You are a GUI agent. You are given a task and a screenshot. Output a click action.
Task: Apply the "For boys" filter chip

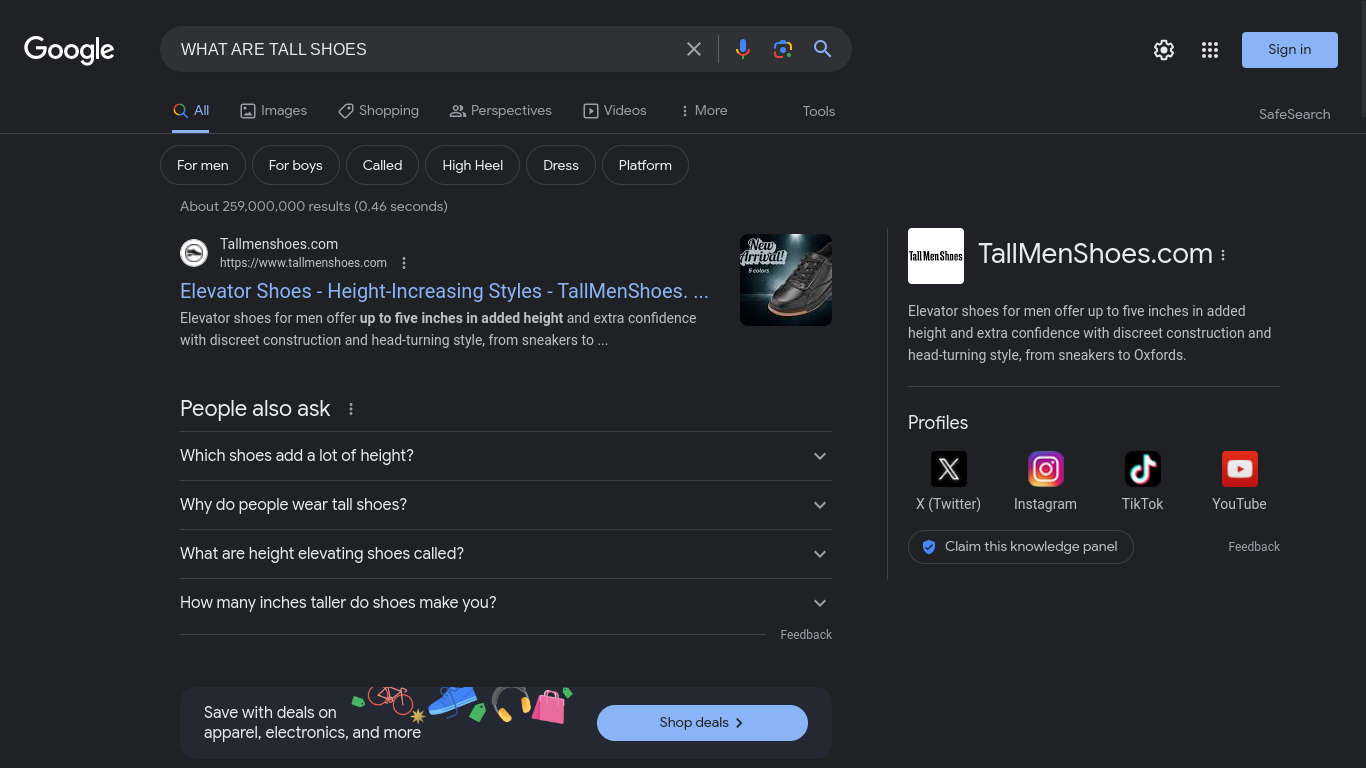tap(296, 165)
